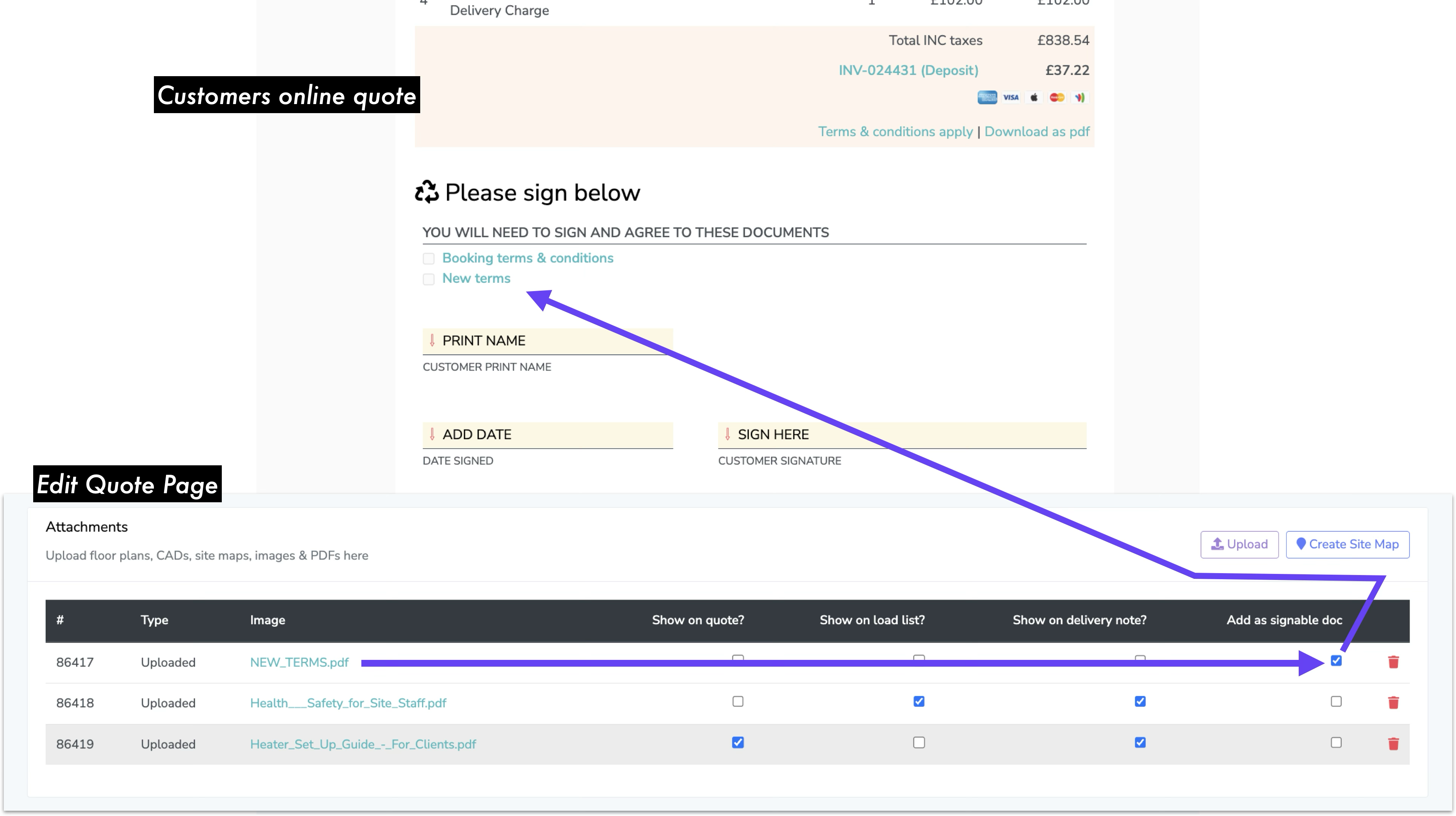Delete the NEW_TERMS.pdf attachment with trash icon
Image resolution: width=1456 pixels, height=816 pixels.
pyautogui.click(x=1393, y=662)
